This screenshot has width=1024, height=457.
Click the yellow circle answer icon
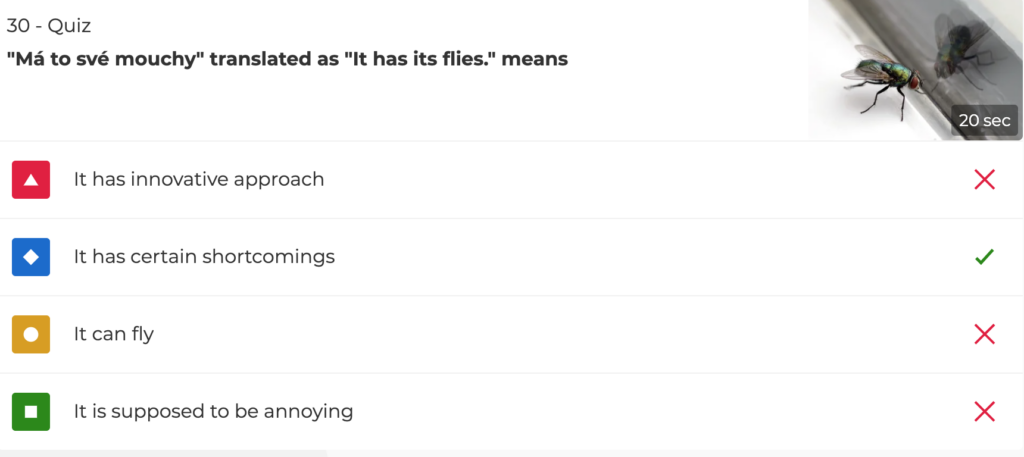(31, 334)
